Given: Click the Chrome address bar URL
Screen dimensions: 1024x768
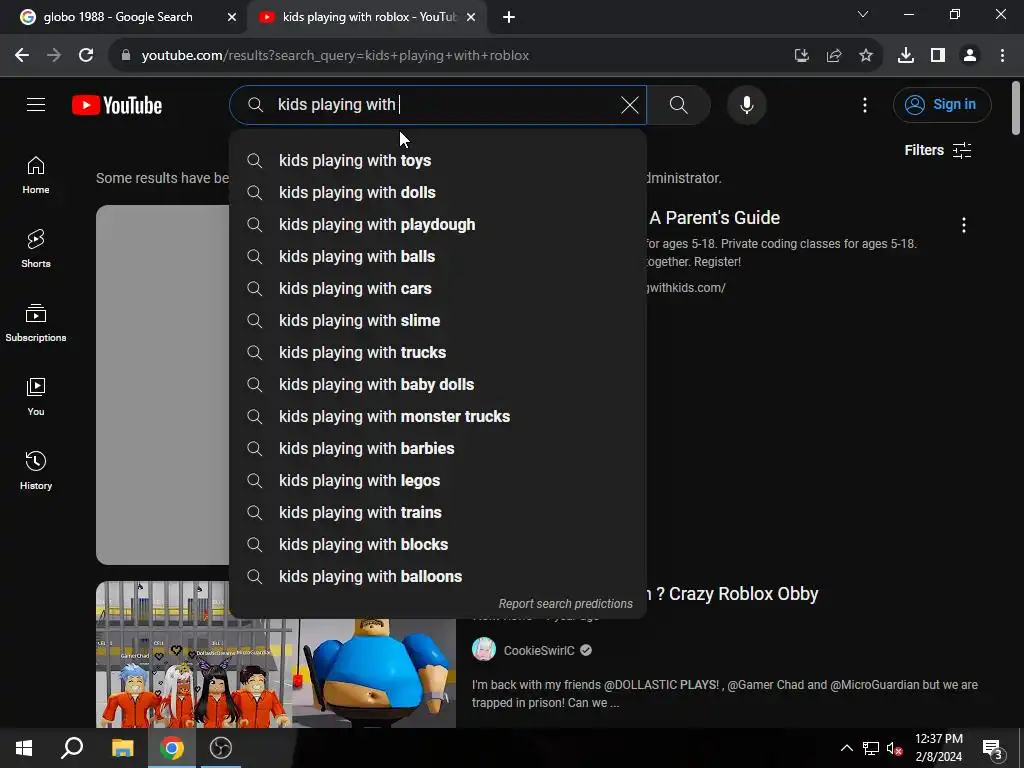Looking at the screenshot, I should click(335, 56).
